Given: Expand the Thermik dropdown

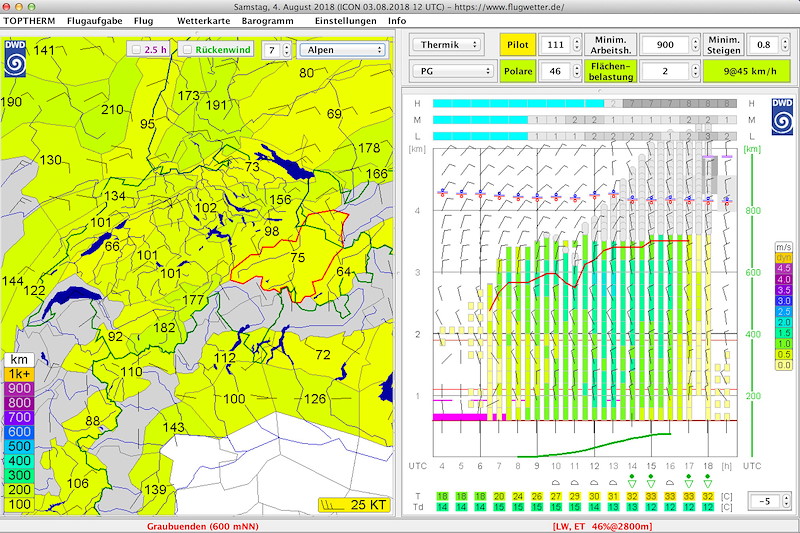Looking at the screenshot, I should 447,44.
